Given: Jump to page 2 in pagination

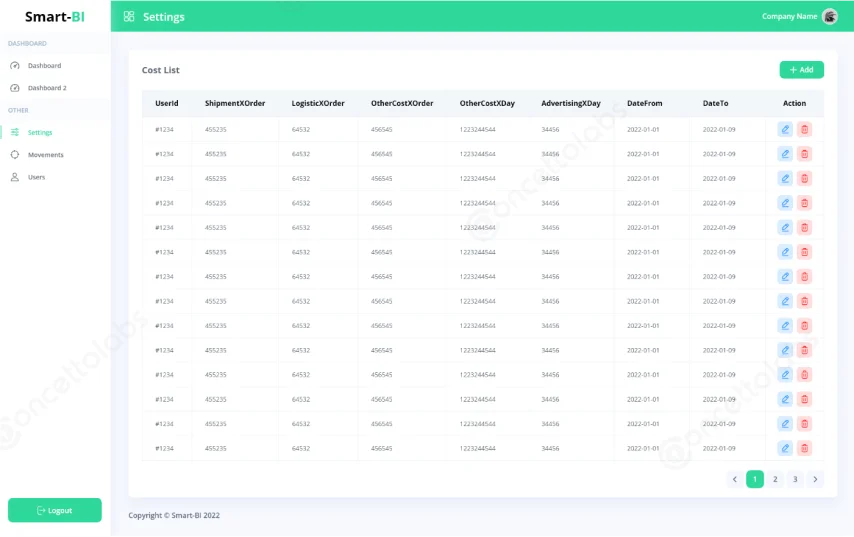Looking at the screenshot, I should click(x=775, y=479).
